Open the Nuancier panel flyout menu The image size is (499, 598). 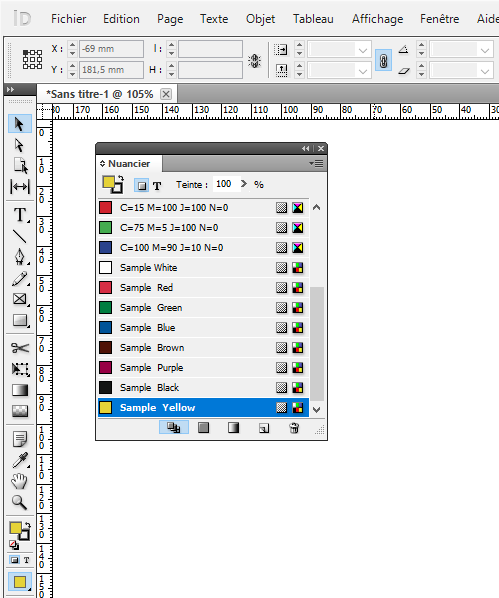316,164
